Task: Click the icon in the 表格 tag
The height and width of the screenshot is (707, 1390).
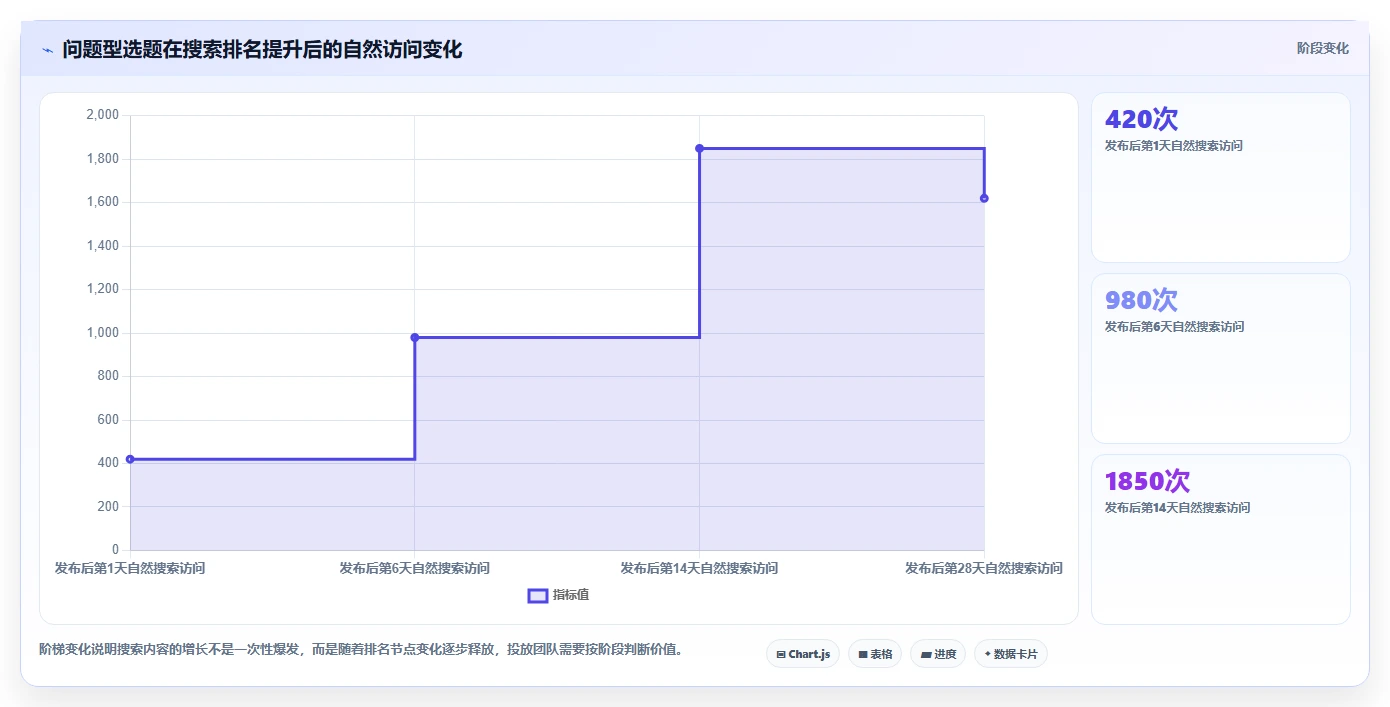Action: (x=862, y=655)
